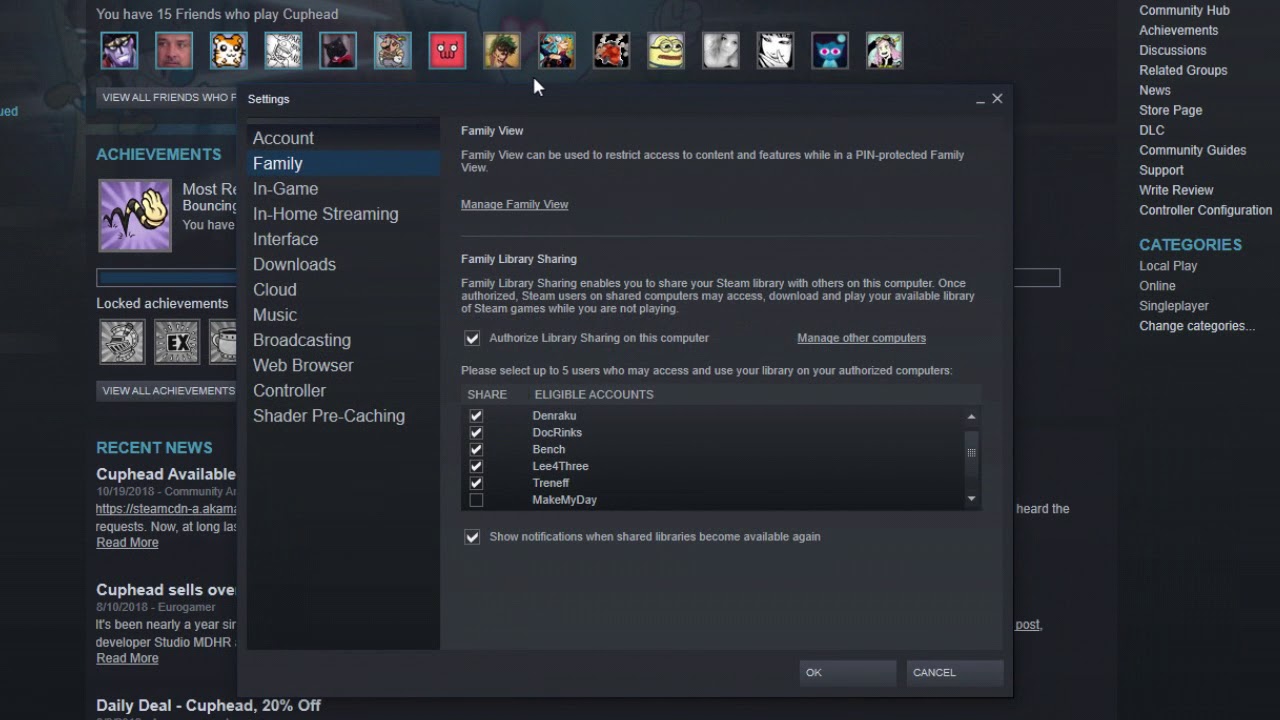
Task: Open the purple hat-wearing friend avatar
Action: coord(119,51)
